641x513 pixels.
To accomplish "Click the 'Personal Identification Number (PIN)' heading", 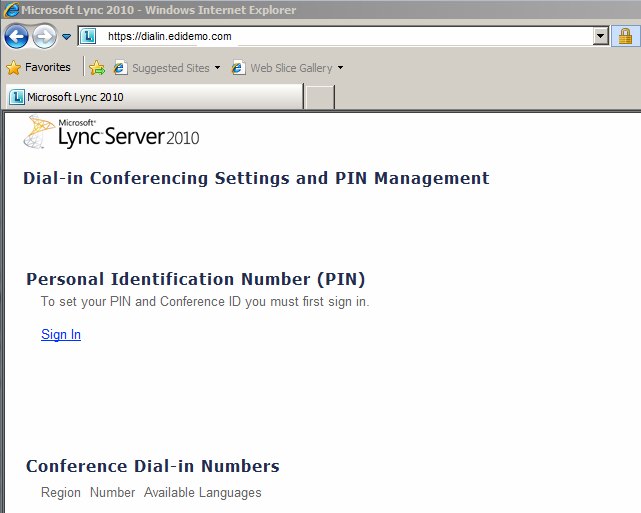I will [x=196, y=279].
